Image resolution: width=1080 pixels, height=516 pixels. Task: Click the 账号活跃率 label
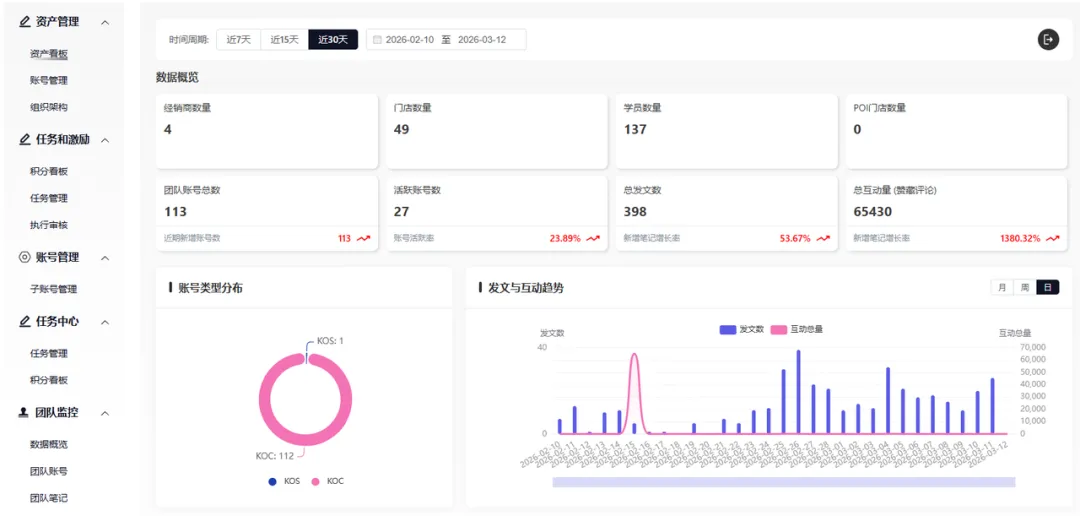tap(414, 238)
